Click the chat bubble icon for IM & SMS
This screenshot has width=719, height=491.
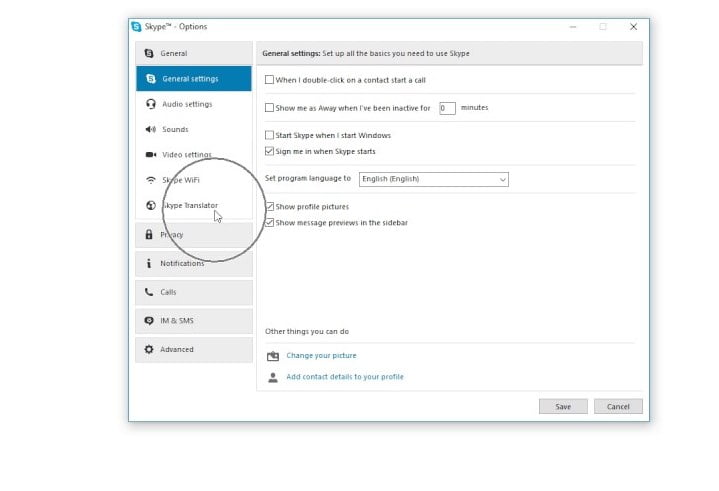[x=149, y=320]
